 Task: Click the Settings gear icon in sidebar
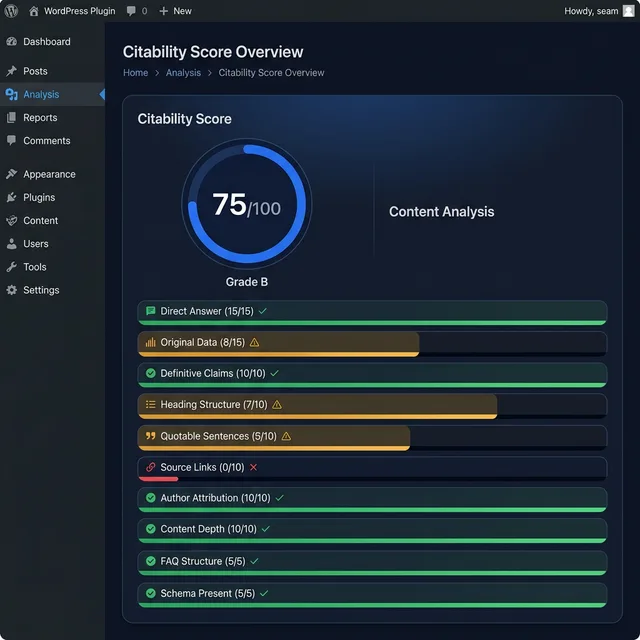point(12,290)
